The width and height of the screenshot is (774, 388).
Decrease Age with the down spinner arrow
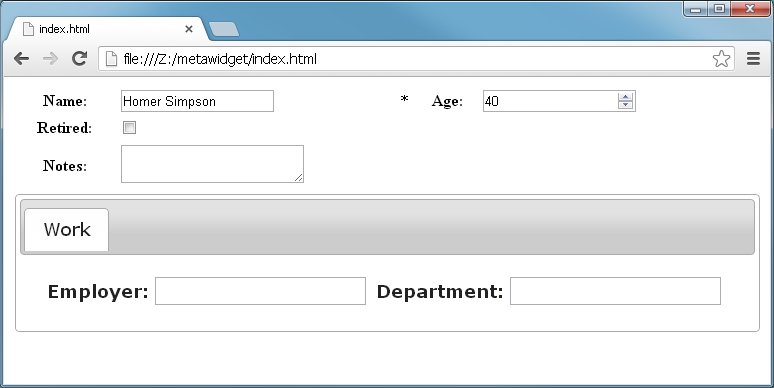625,105
